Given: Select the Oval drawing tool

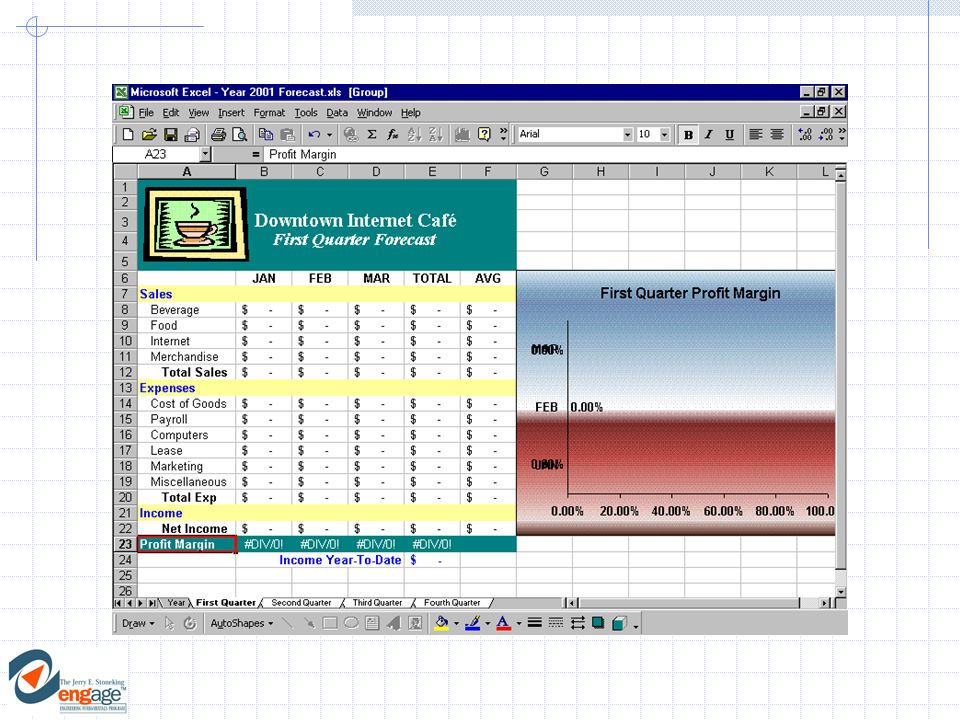Looking at the screenshot, I should point(351,623).
